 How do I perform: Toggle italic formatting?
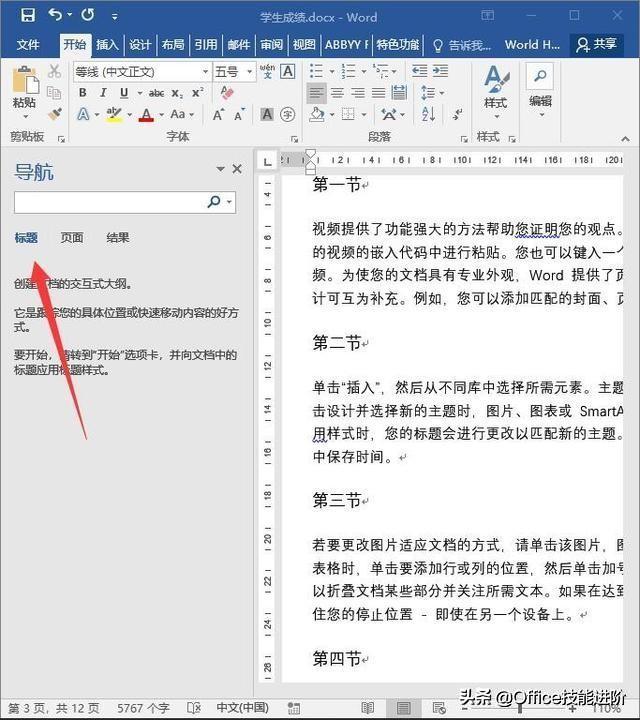pos(103,93)
